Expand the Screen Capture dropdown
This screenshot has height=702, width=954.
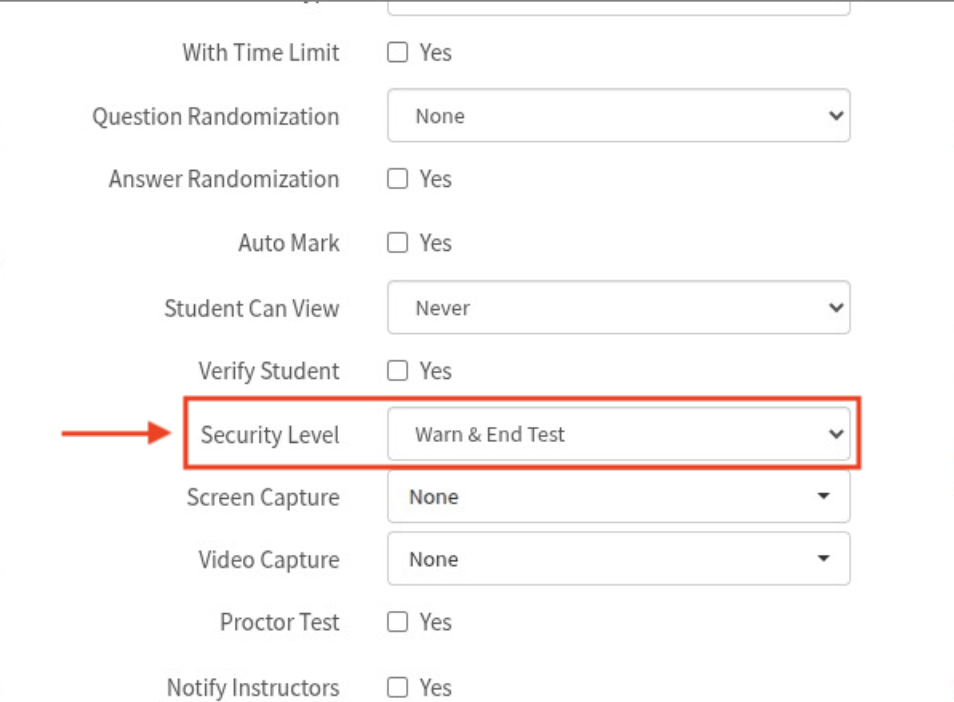click(x=618, y=497)
